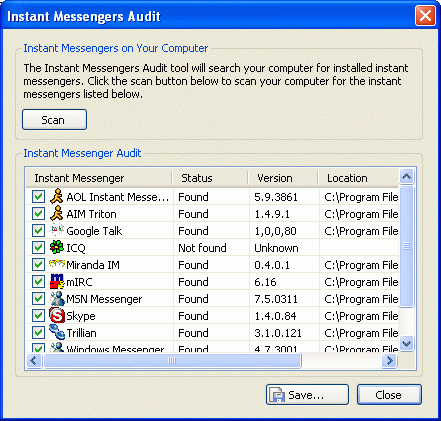The image size is (441, 421).
Task: Select the mIRC row name
Action: 79,282
